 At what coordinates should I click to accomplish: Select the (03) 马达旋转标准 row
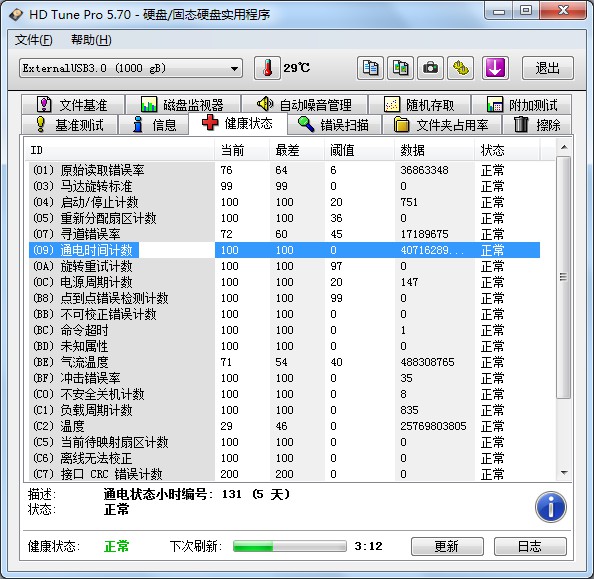coord(284,186)
